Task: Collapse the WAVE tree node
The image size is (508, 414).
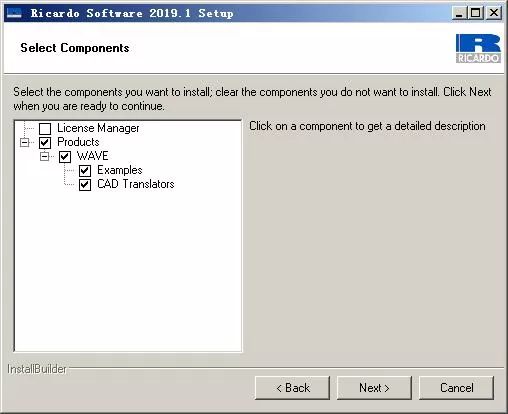Action: pyautogui.click(x=45, y=156)
